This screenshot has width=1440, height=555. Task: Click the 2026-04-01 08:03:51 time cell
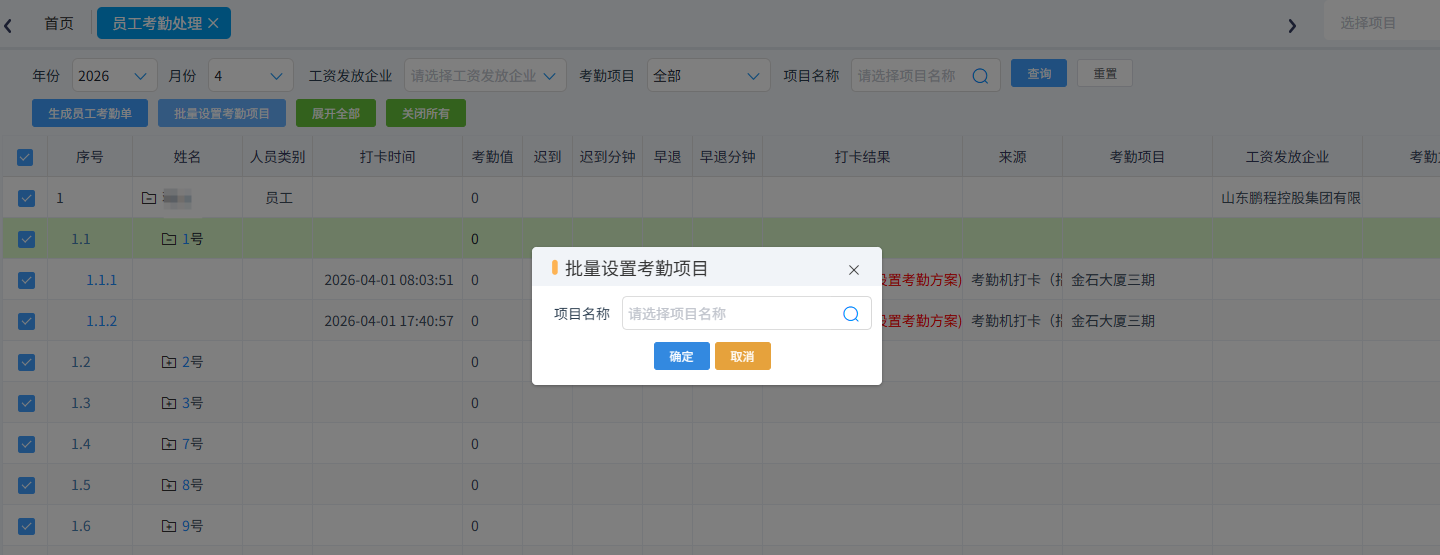[389, 280]
